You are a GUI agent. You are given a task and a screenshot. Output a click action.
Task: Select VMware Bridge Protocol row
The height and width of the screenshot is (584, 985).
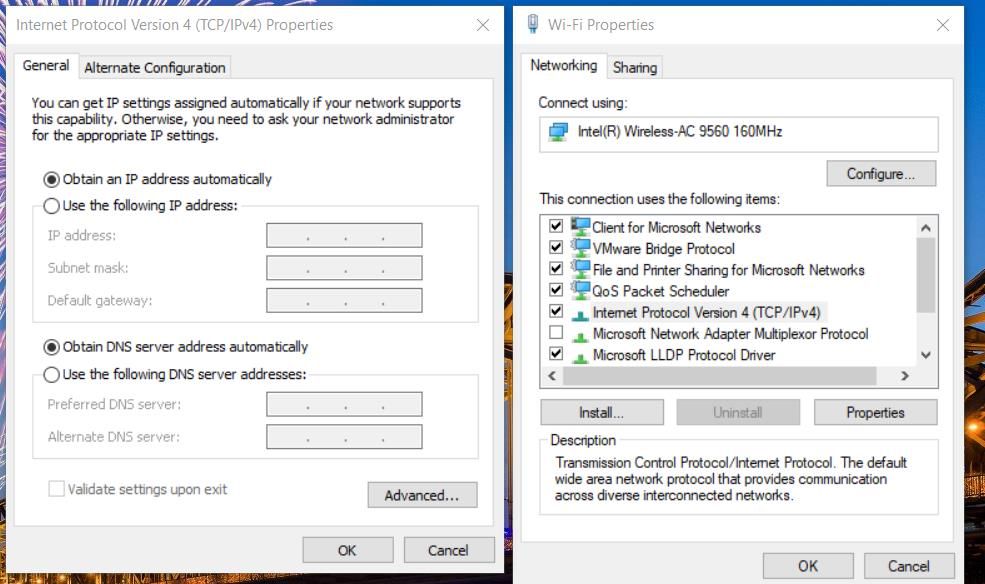click(x=663, y=249)
